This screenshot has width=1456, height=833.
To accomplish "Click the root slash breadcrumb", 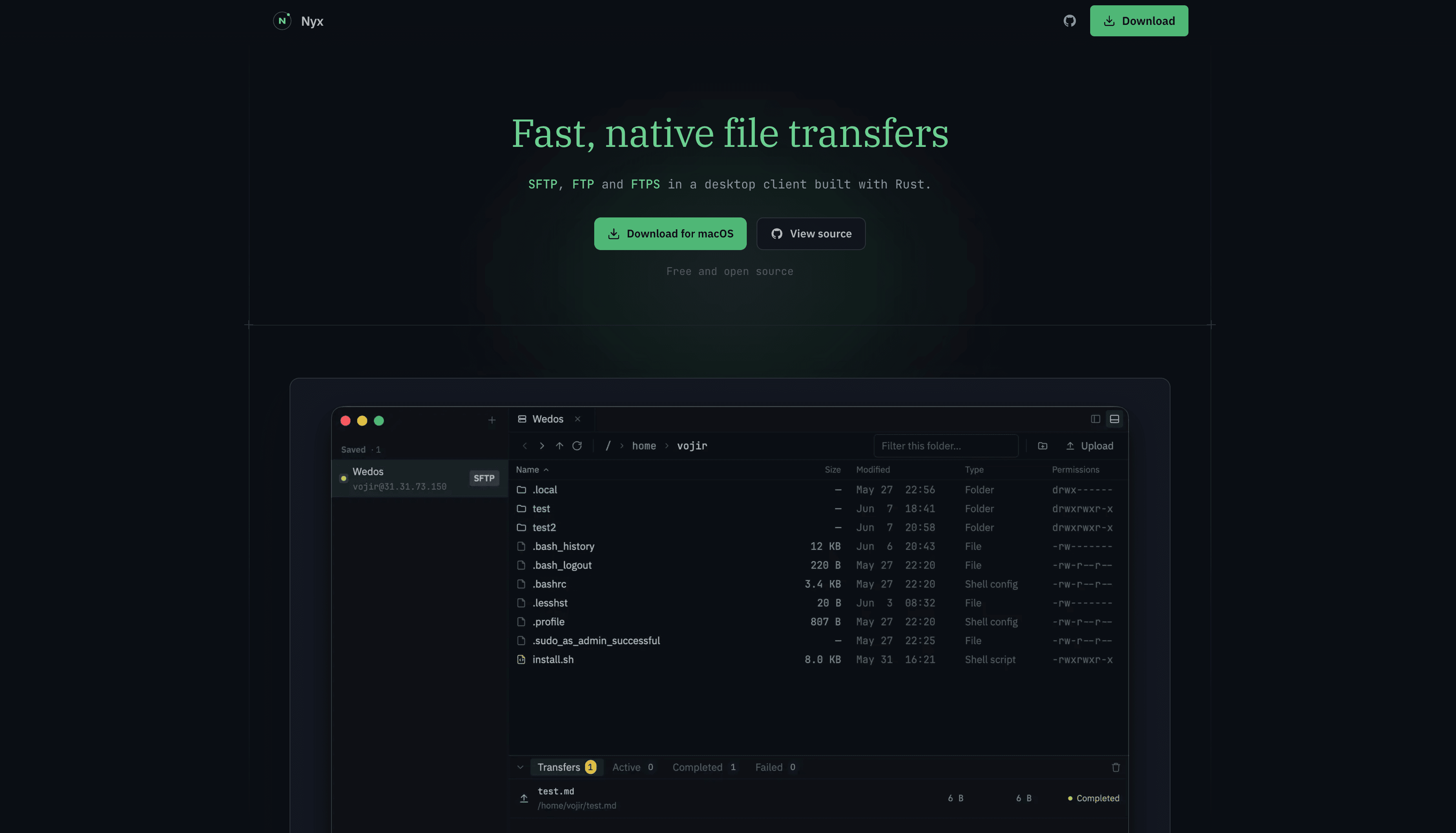I will 608,446.
